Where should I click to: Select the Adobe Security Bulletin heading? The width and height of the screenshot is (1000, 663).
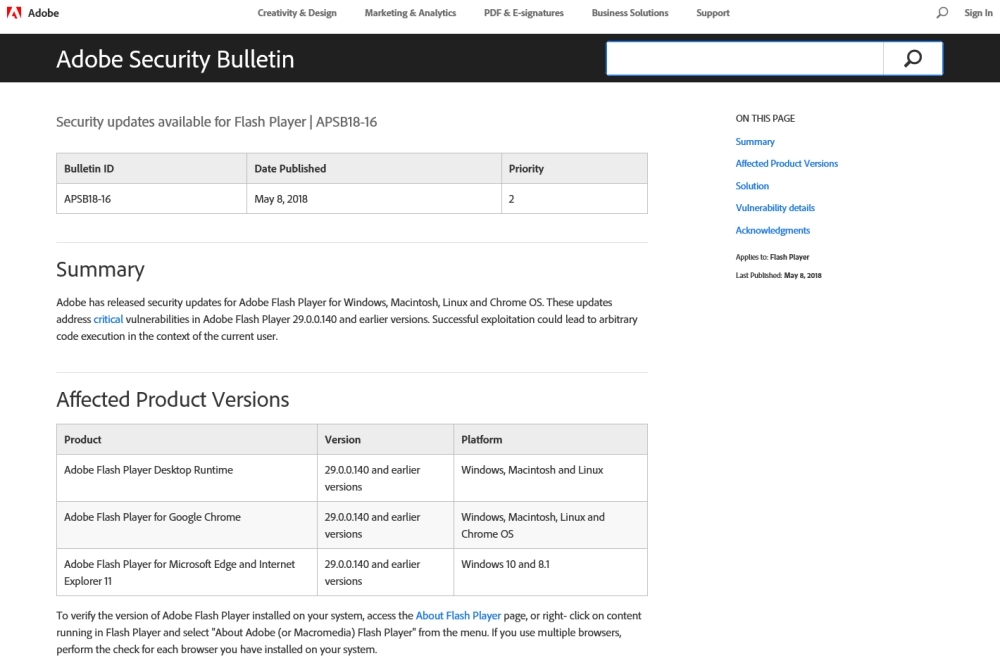click(x=175, y=59)
